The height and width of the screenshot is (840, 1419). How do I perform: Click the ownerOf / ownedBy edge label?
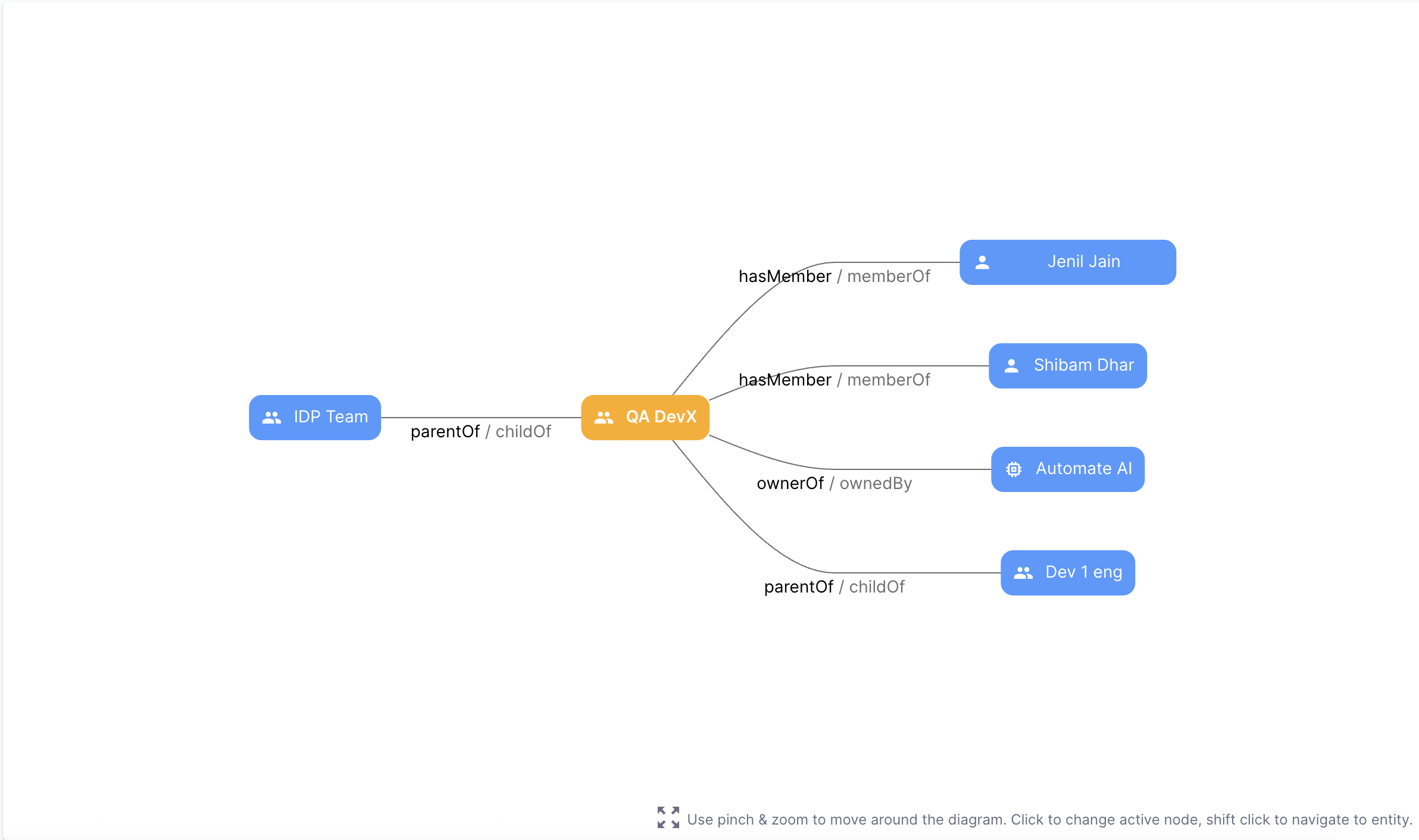point(834,484)
